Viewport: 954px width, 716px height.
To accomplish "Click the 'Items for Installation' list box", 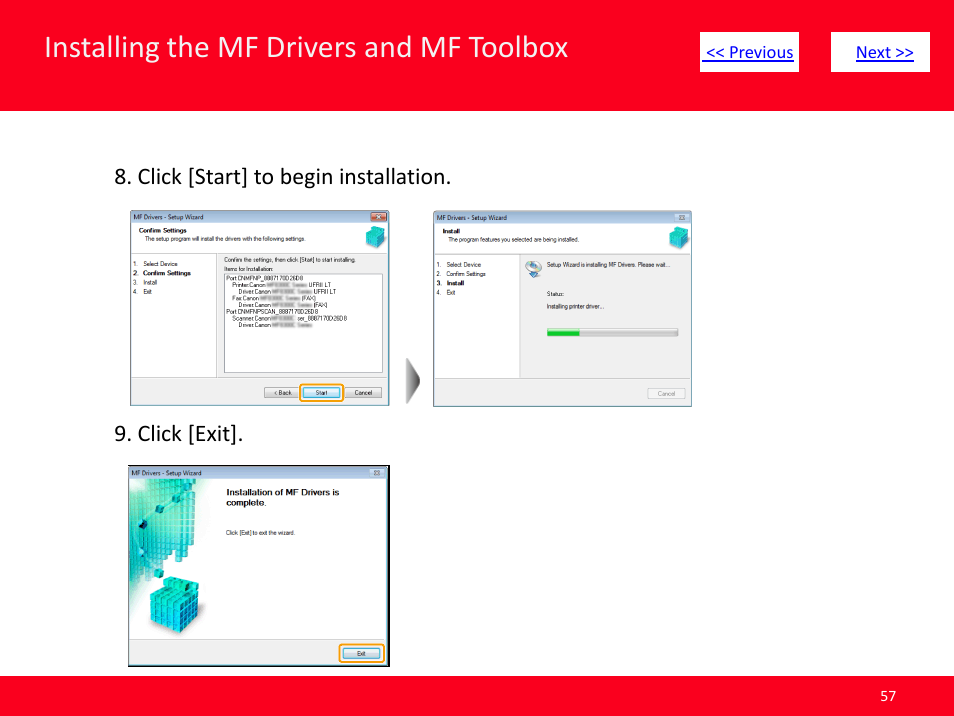I will tap(303, 323).
